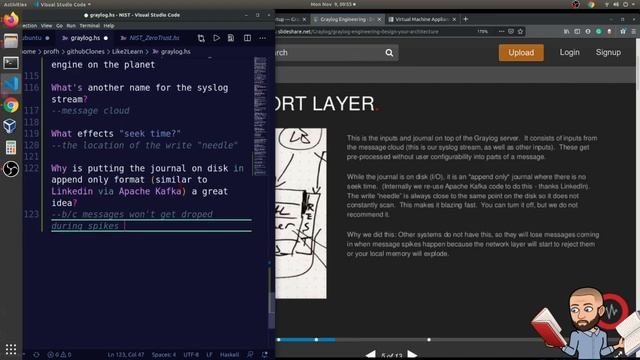Launch Terminal from the dock
This screenshot has height=360, width=640.
pyautogui.click(x=11, y=63)
